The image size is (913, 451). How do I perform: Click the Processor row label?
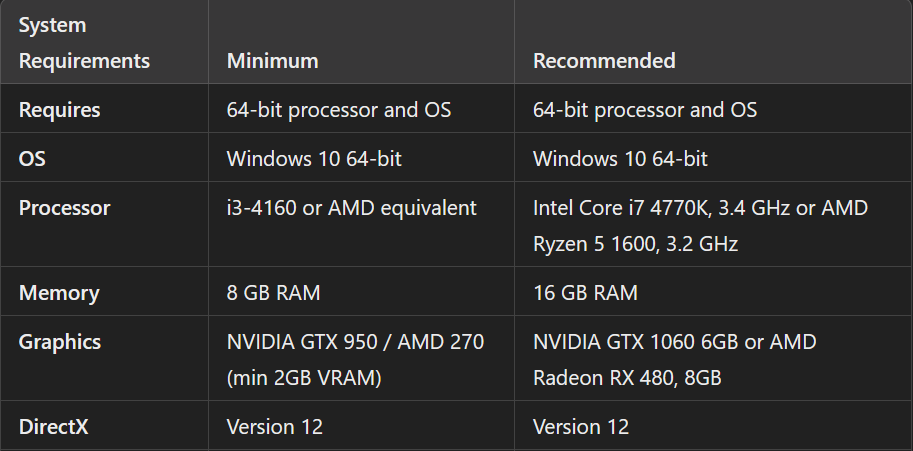[64, 208]
